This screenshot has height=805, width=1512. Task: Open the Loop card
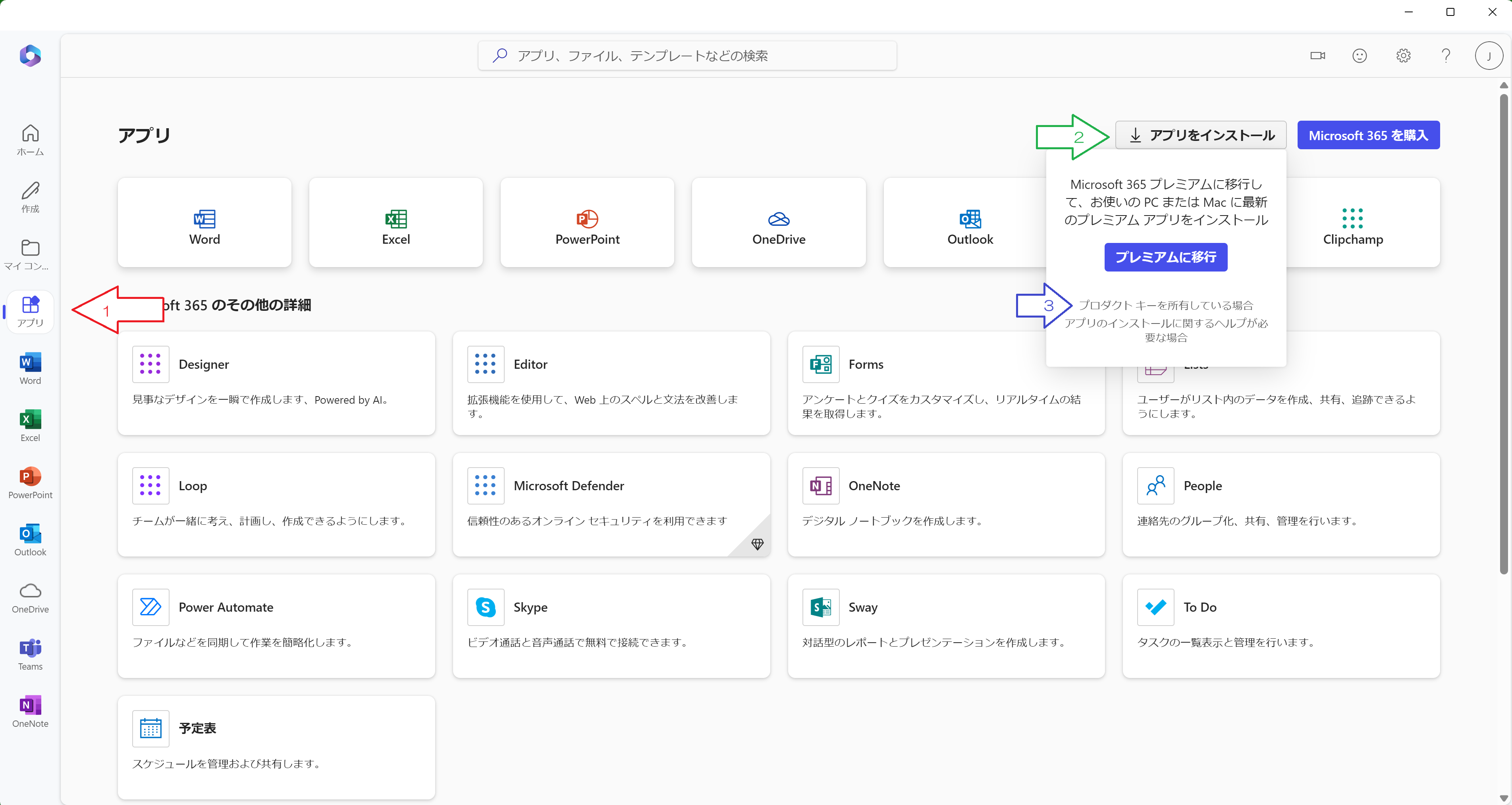coord(276,505)
